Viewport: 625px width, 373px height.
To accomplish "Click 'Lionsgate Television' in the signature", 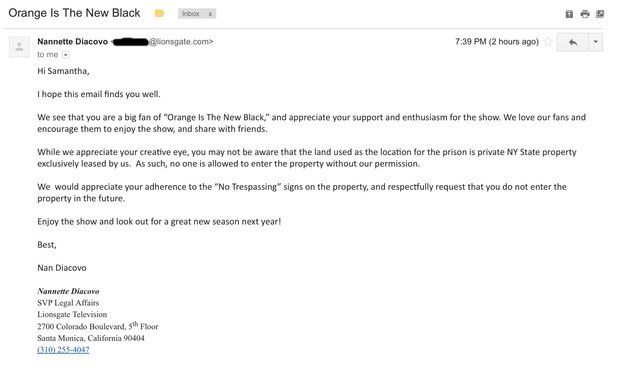I will pos(72,314).
